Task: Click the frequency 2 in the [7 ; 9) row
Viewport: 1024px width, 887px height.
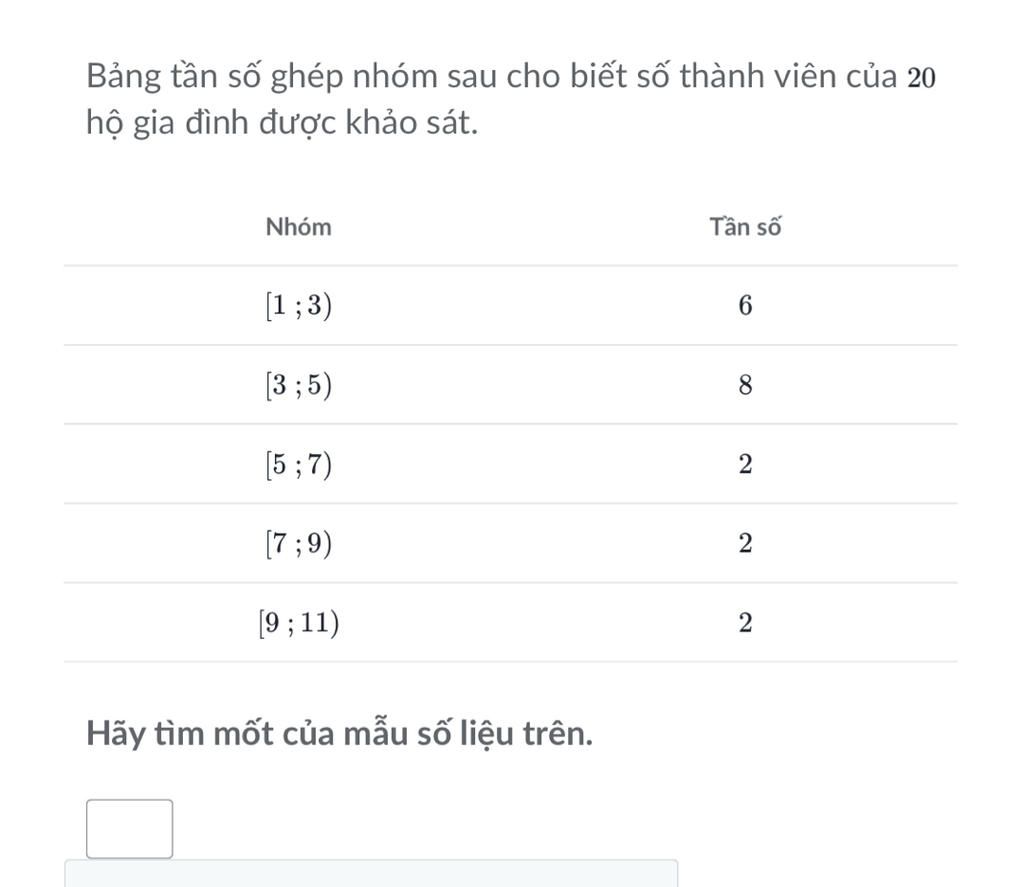Action: coord(744,545)
